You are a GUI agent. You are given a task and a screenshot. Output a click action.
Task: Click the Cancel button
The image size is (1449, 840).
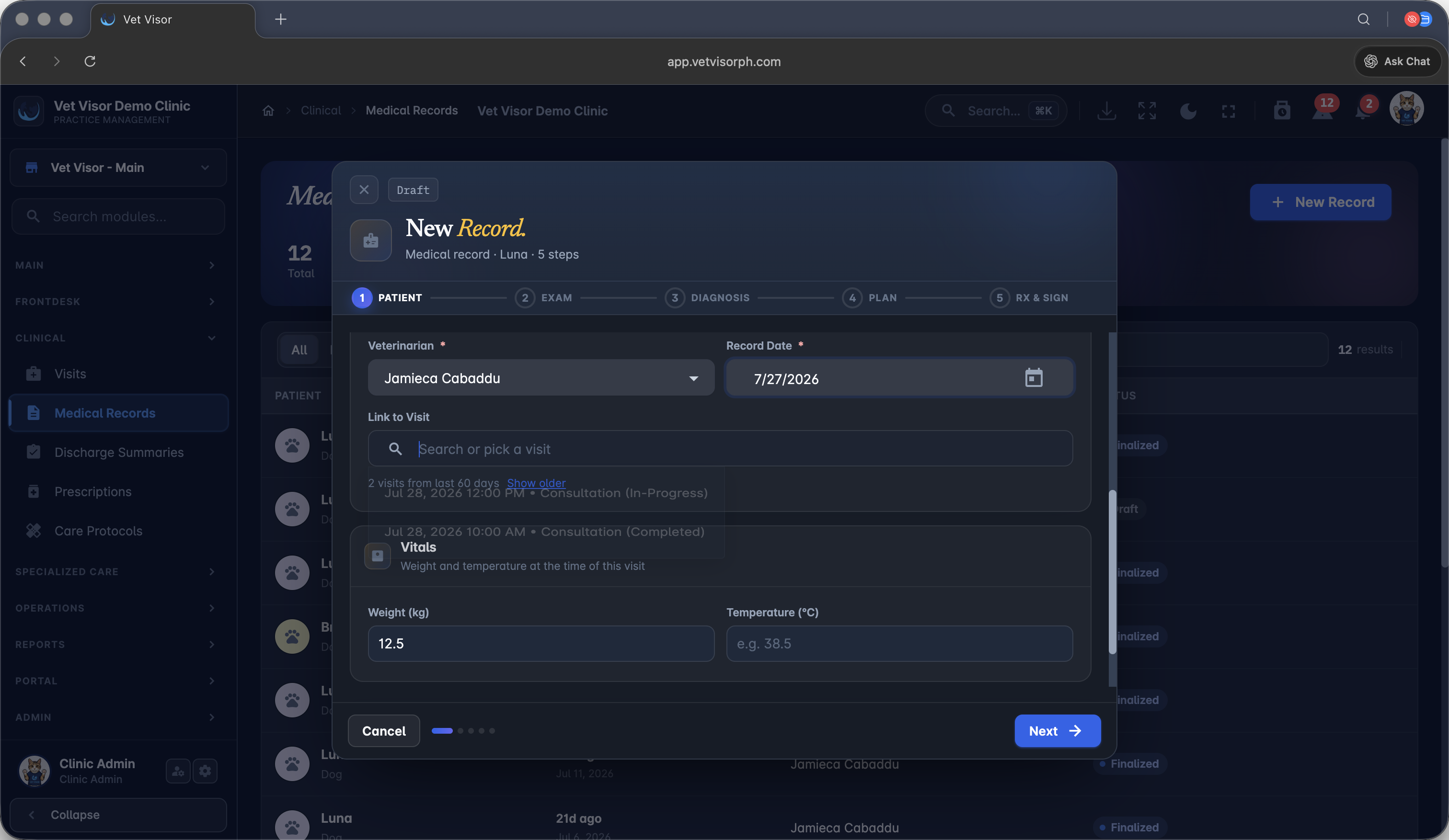[x=383, y=731]
